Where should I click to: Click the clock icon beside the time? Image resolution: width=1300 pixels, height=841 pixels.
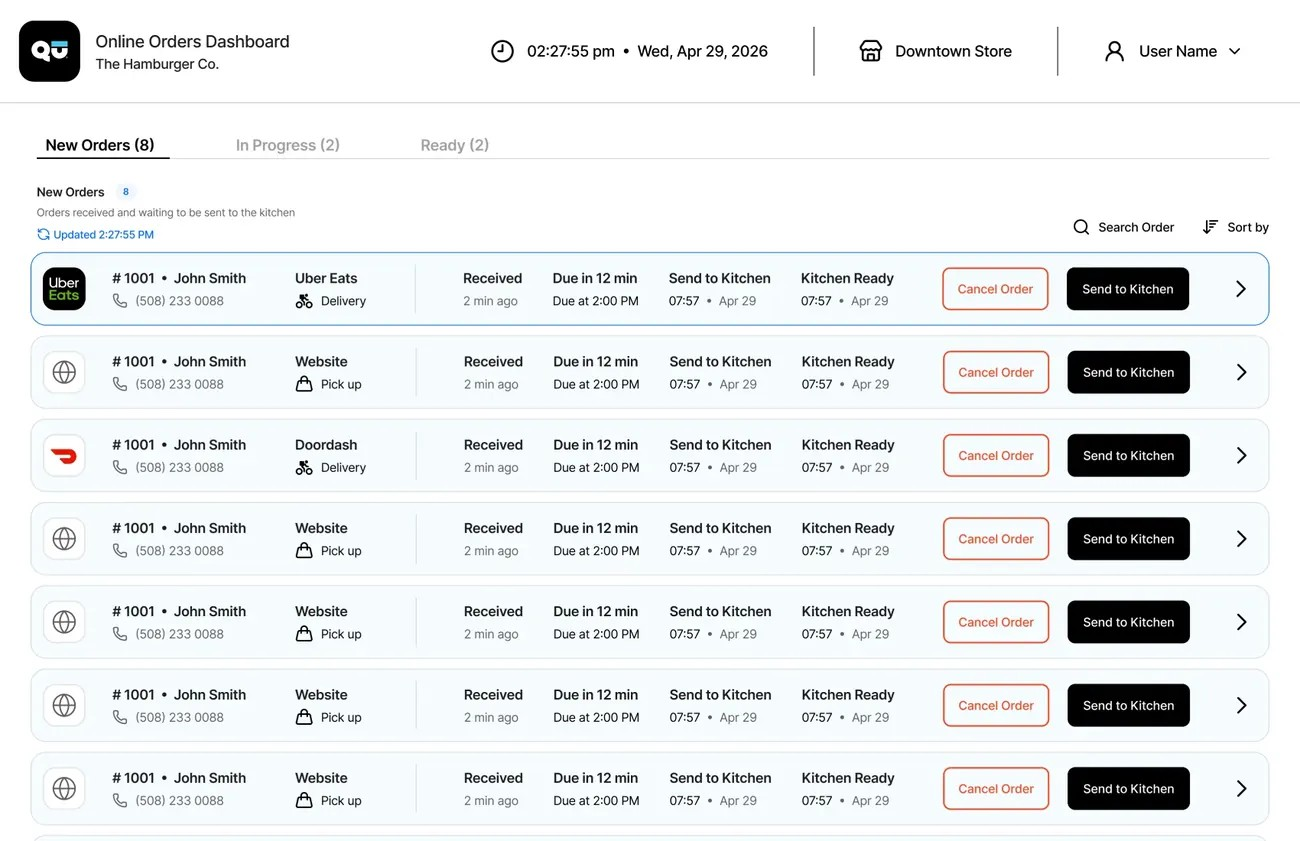click(x=502, y=51)
